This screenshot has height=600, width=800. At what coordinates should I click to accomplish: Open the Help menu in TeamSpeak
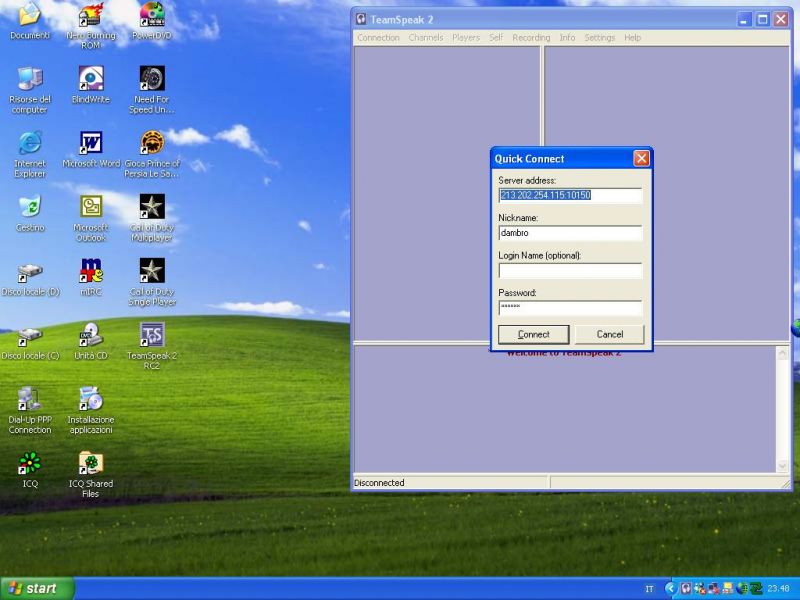[x=632, y=38]
